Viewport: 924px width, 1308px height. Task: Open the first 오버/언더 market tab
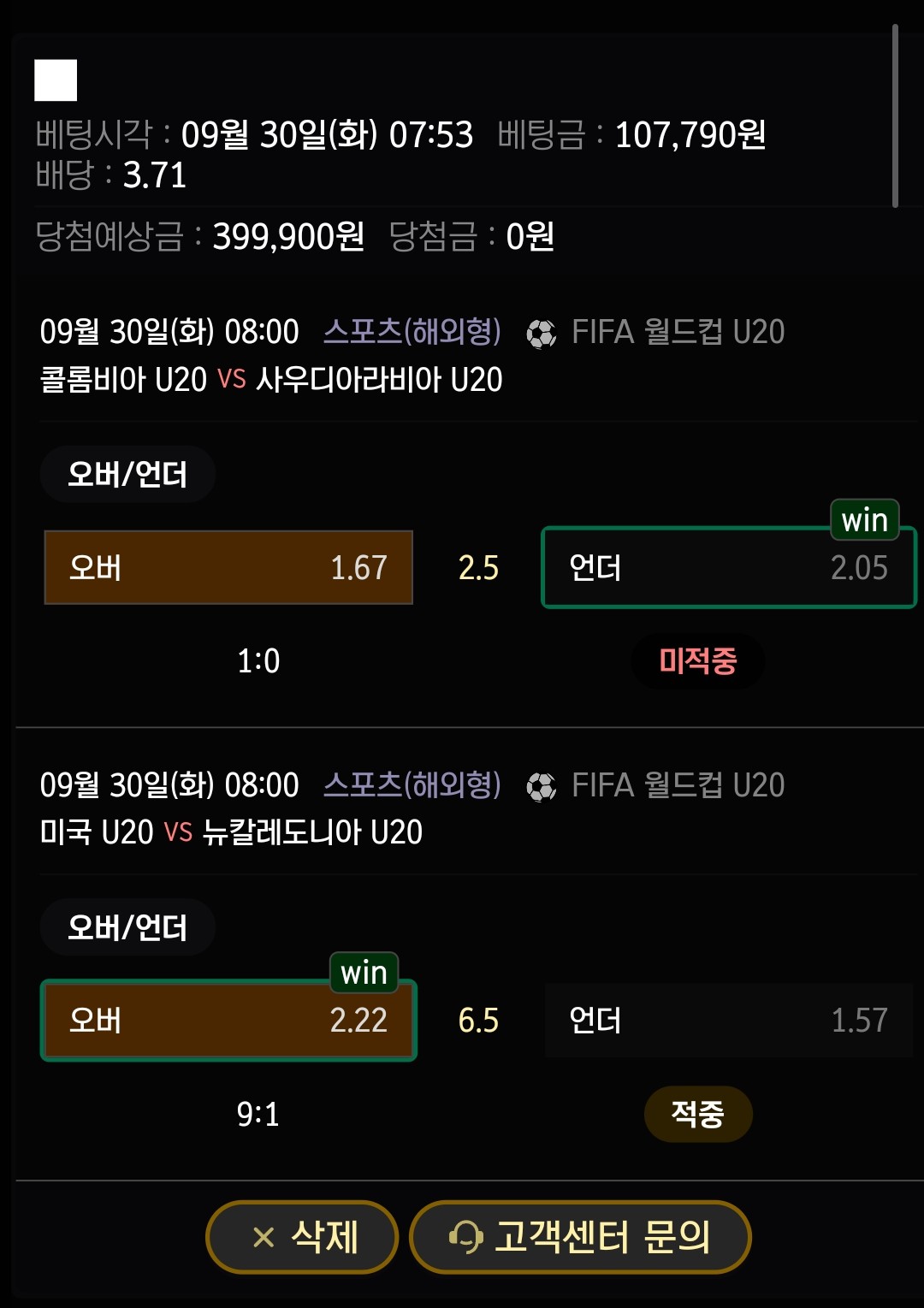tap(127, 474)
